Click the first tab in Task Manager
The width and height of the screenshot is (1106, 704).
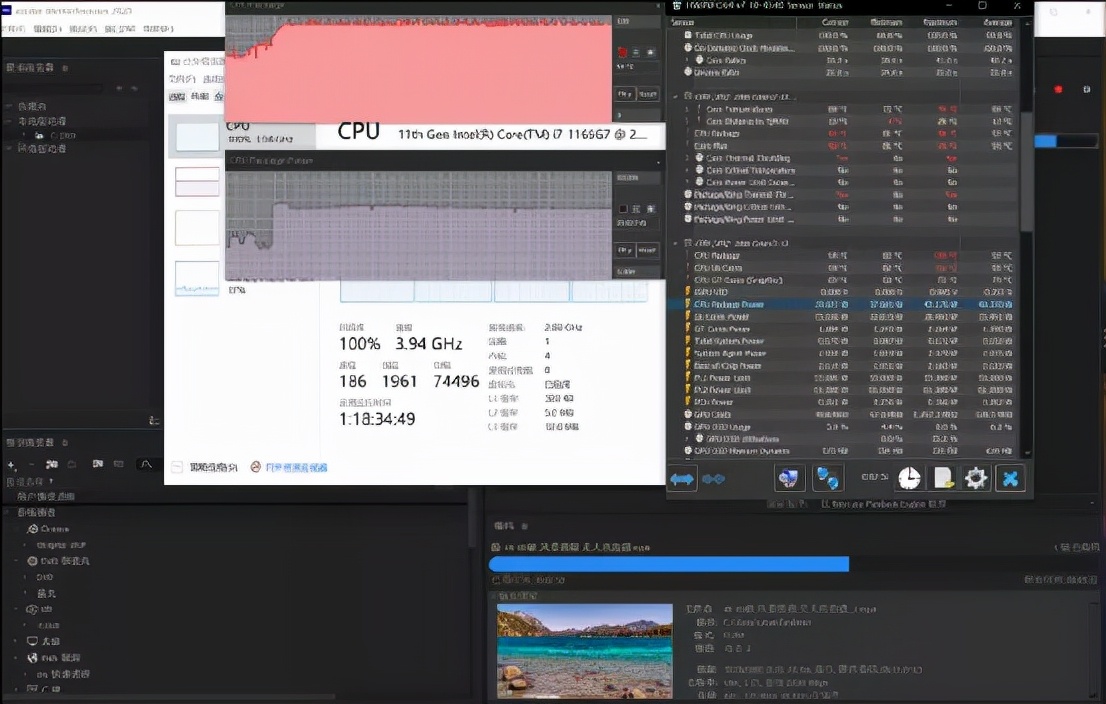click(177, 96)
